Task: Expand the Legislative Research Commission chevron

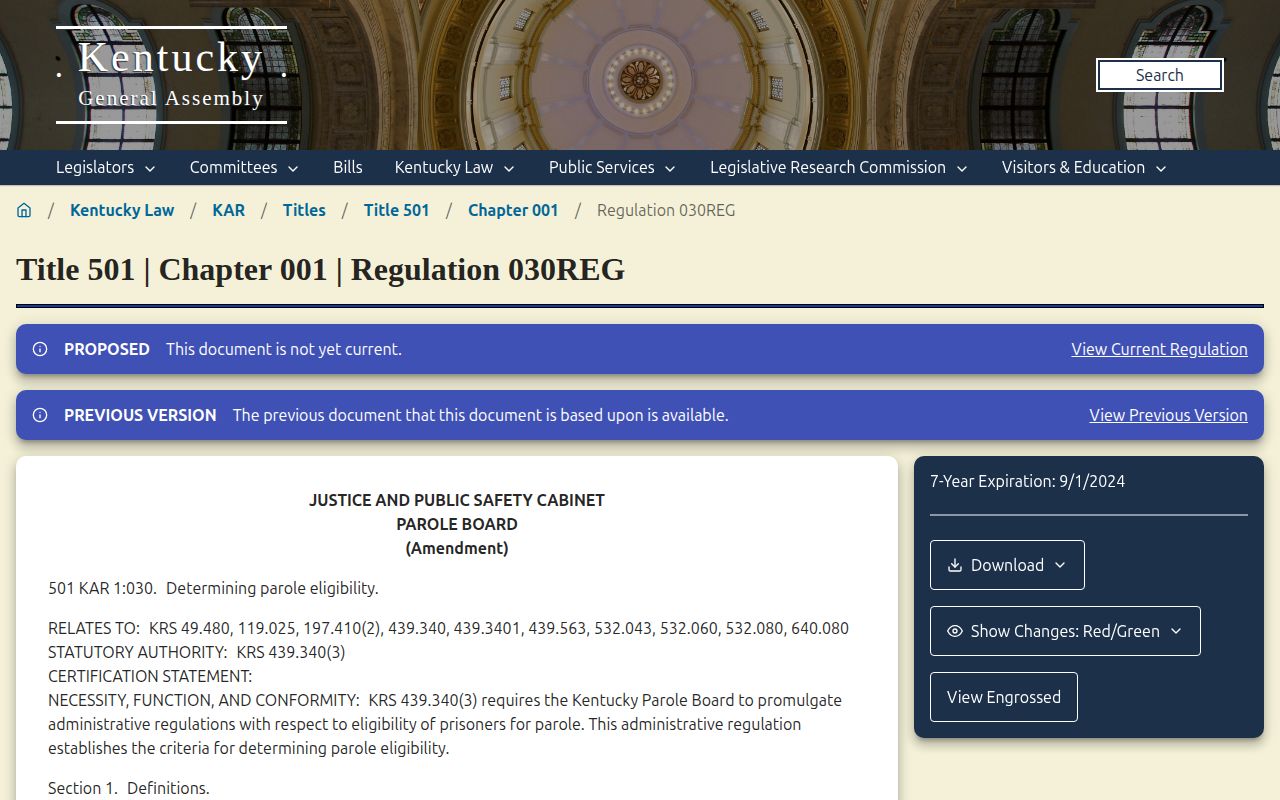Action: 962,168
